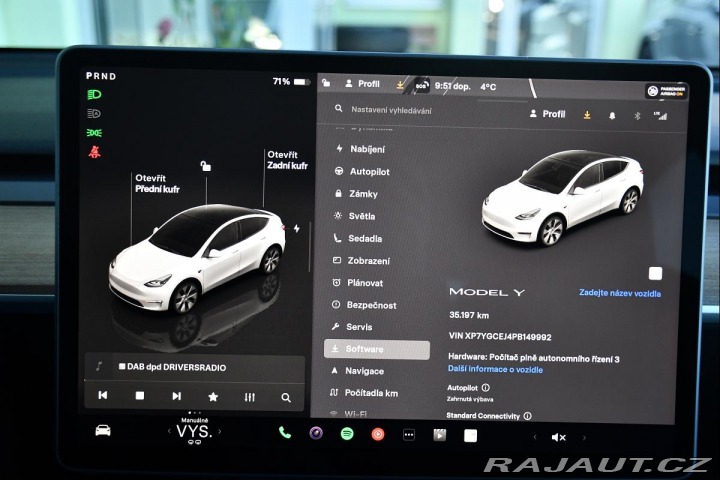Show info for Standard Connectivity
Image resolution: width=720 pixels, height=480 pixels.
pos(528,416)
